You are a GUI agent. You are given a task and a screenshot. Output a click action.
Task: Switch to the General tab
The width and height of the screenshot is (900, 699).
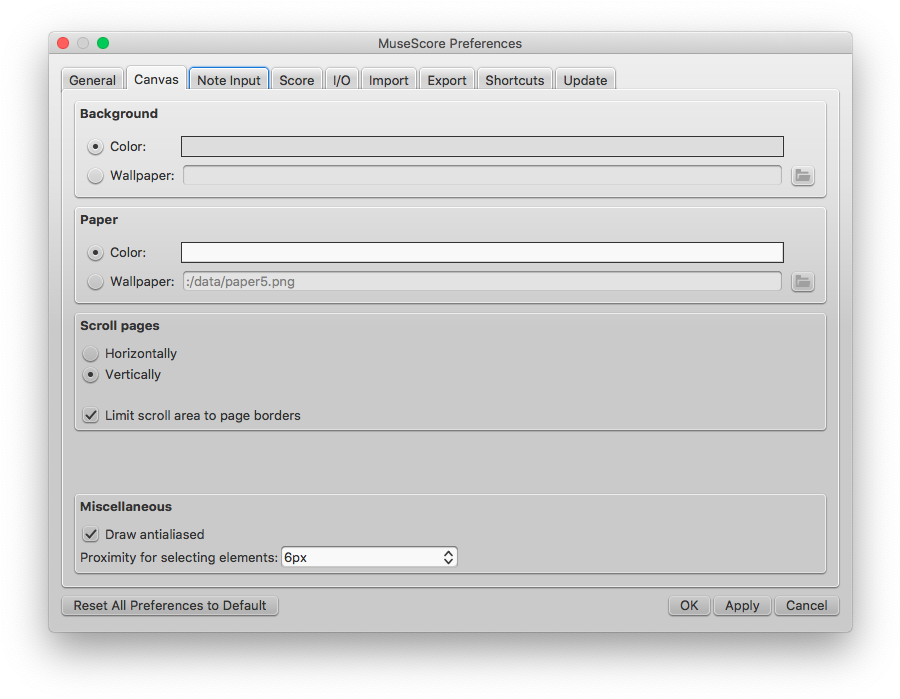[93, 79]
